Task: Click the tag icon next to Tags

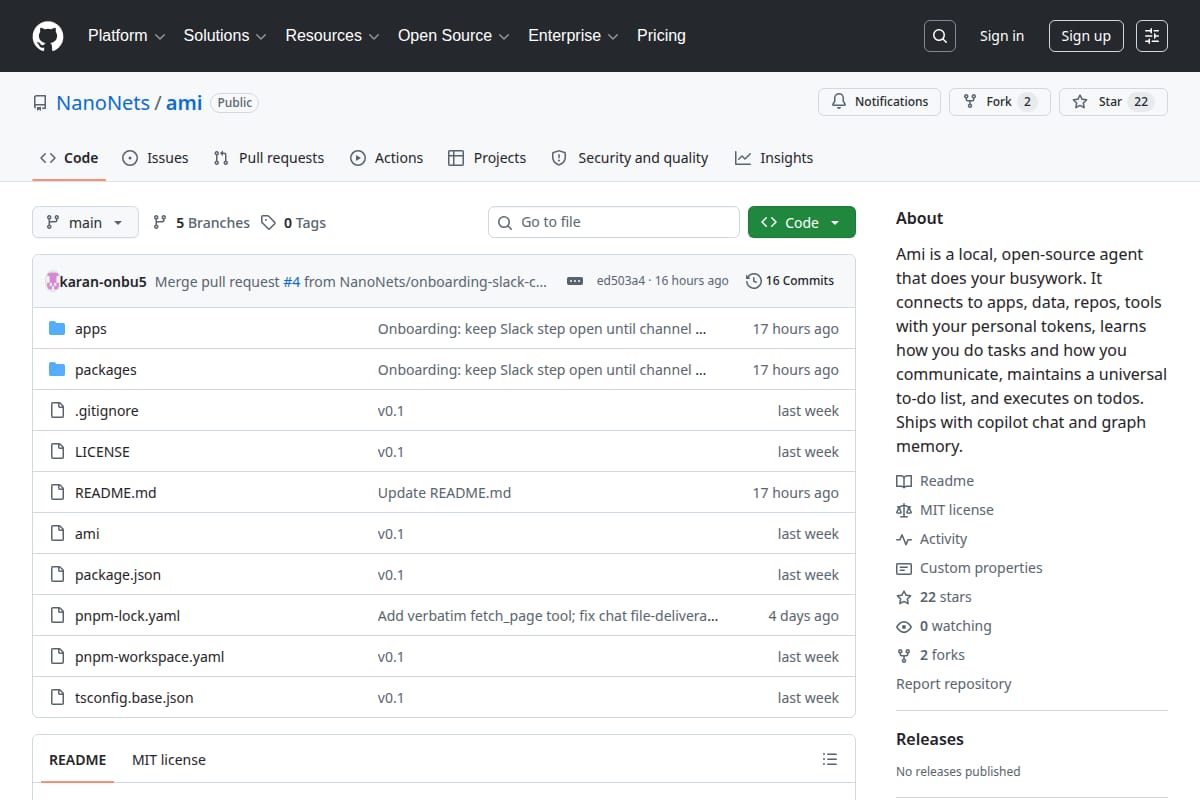Action: point(268,223)
